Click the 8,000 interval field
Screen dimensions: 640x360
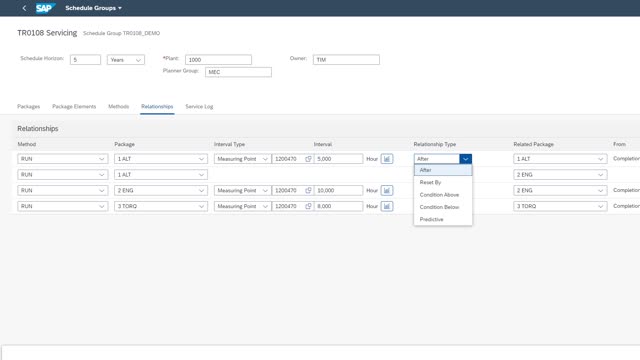coord(338,206)
